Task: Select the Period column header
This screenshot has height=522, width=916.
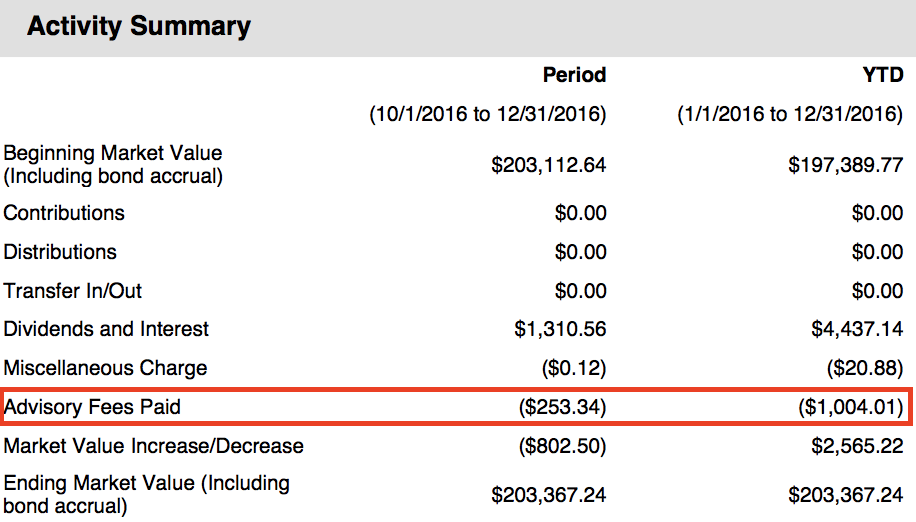Action: click(574, 75)
